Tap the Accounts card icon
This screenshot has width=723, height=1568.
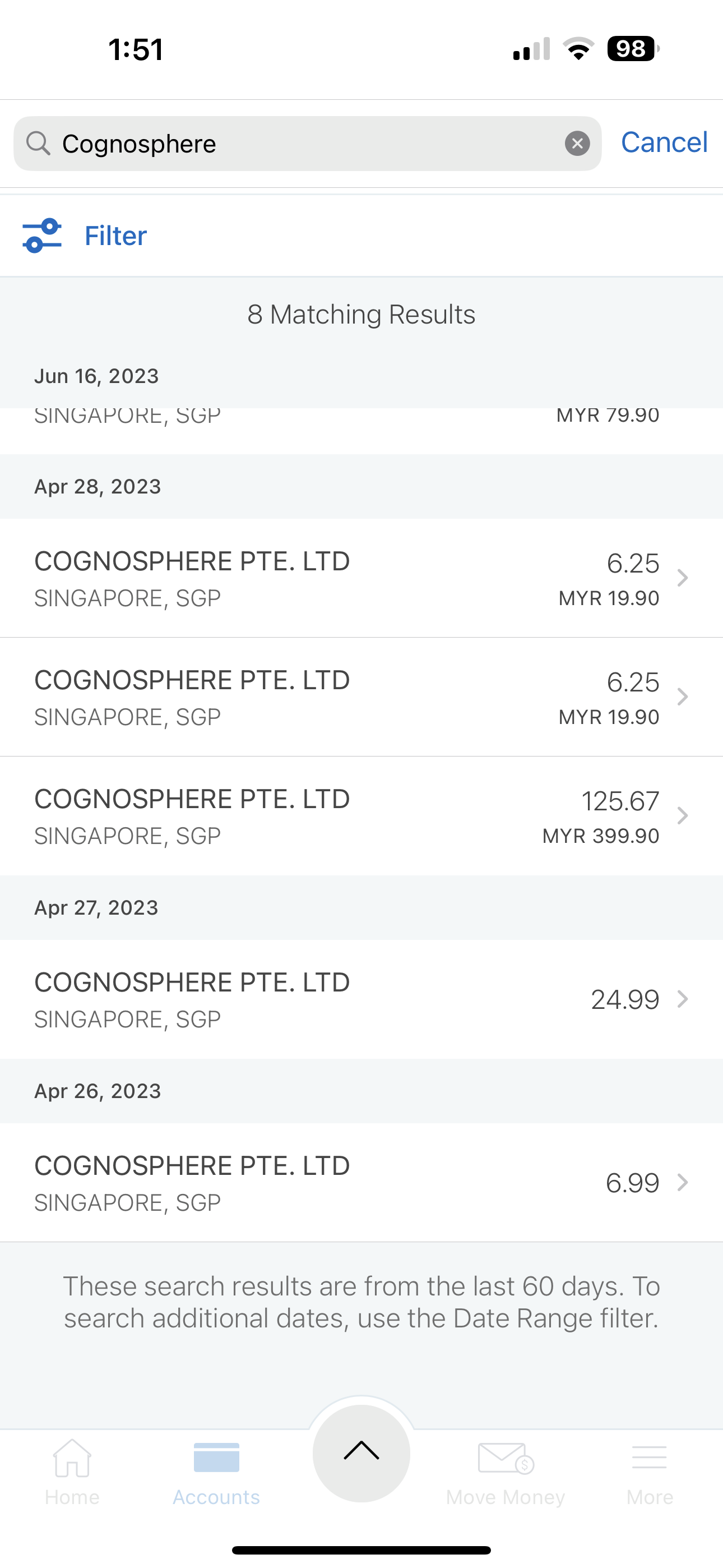coord(216,1458)
